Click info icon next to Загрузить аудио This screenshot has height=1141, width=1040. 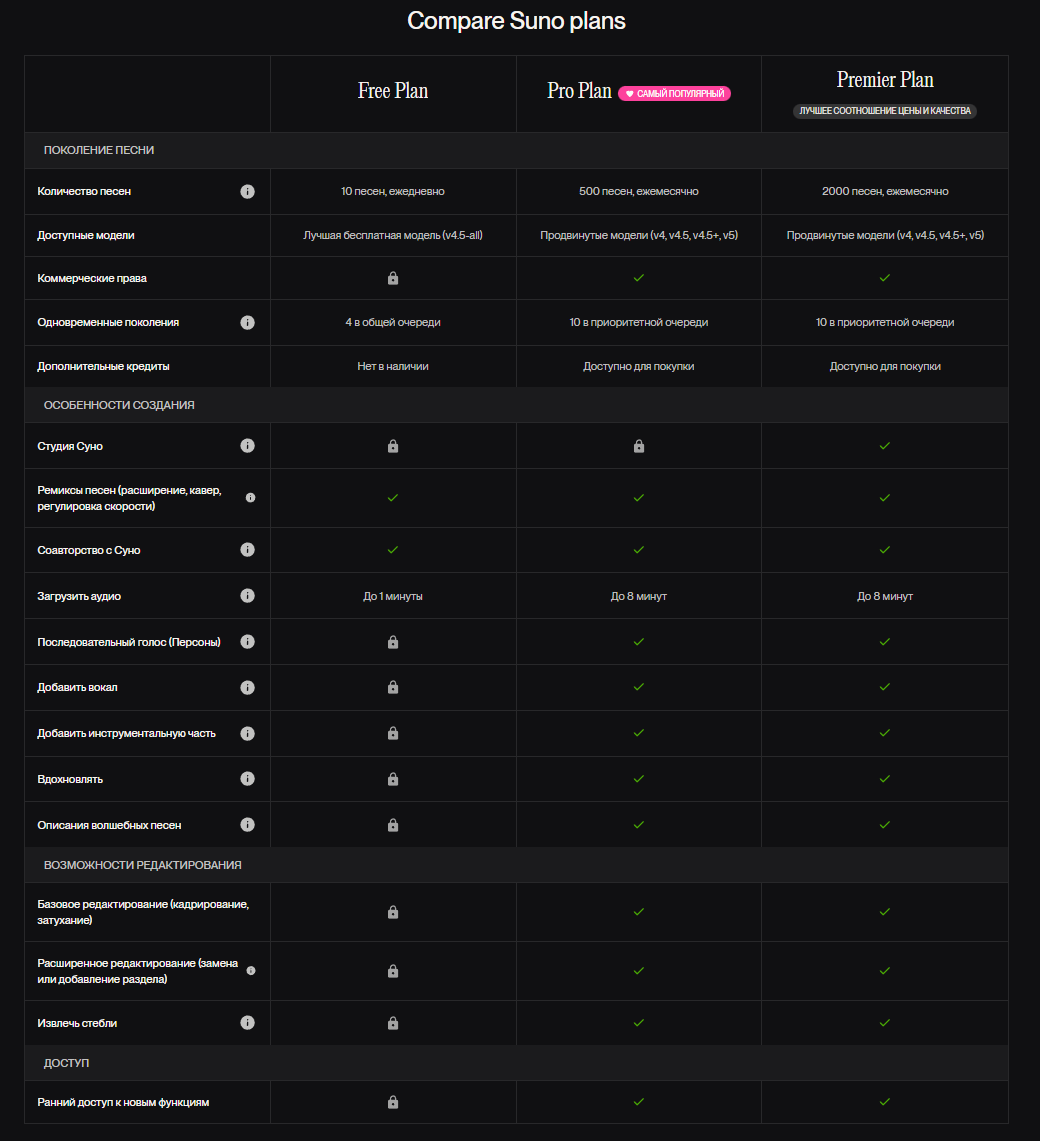tap(247, 596)
